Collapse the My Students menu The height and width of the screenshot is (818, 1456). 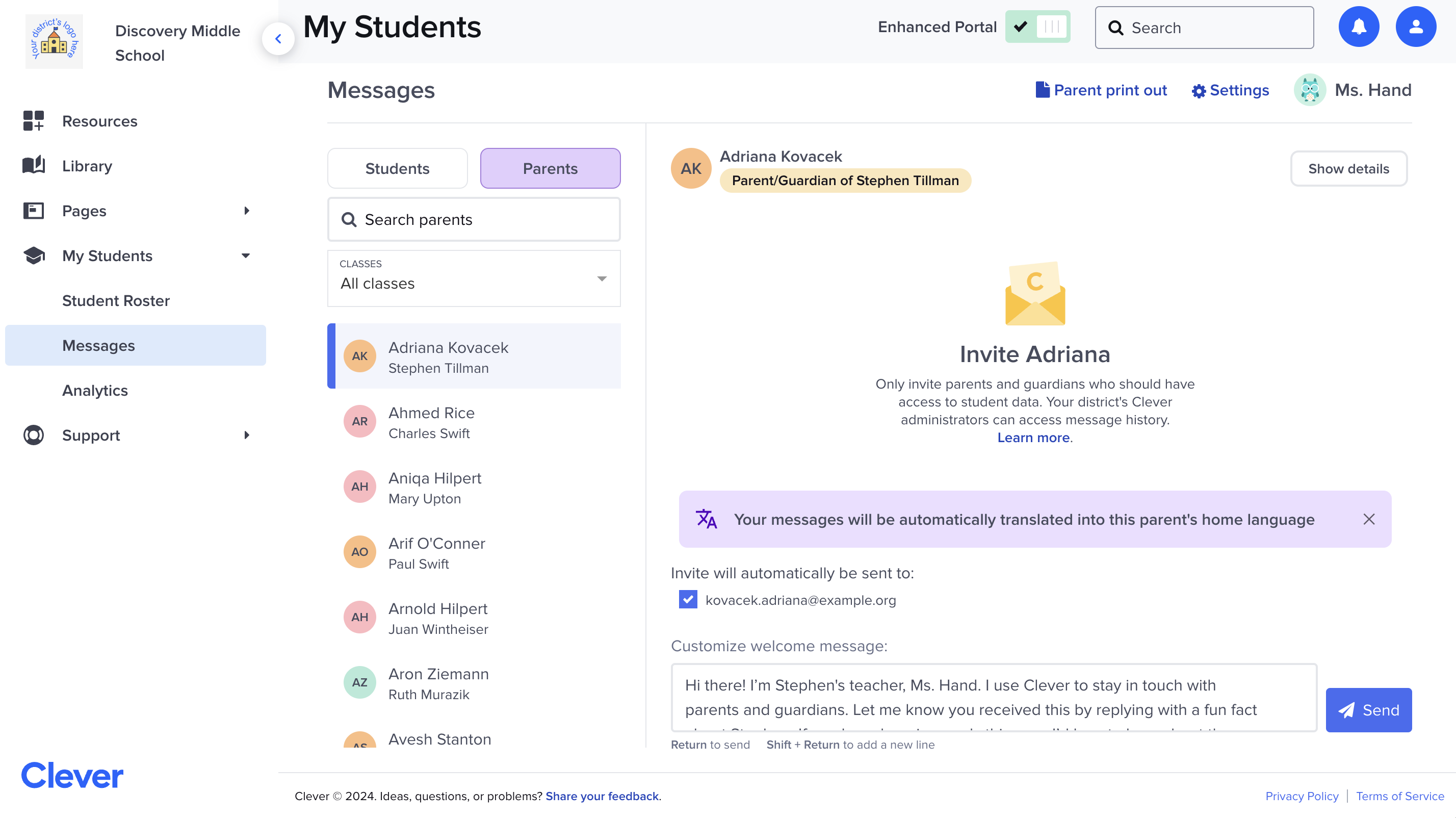pyautogui.click(x=245, y=255)
